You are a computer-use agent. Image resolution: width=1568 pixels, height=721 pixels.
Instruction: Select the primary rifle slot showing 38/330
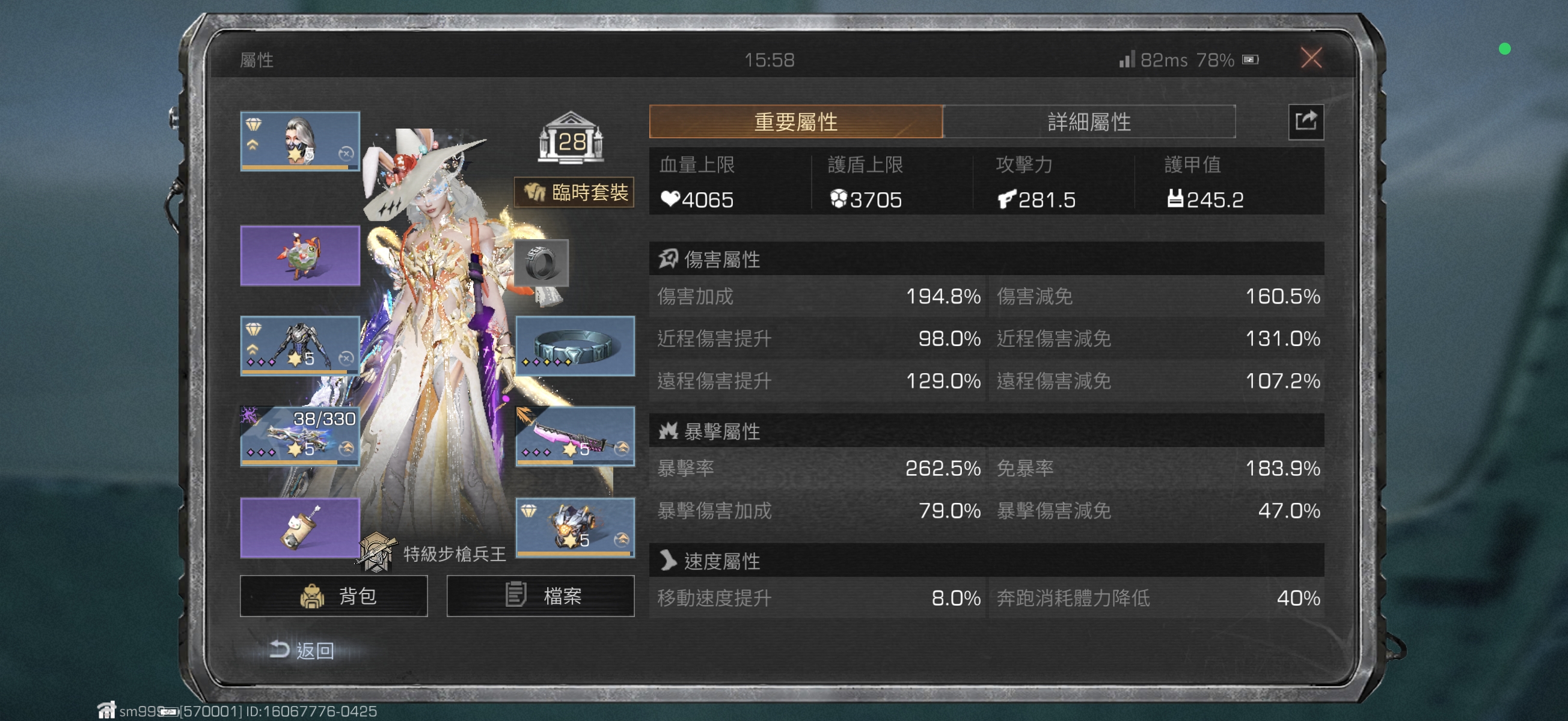(300, 436)
